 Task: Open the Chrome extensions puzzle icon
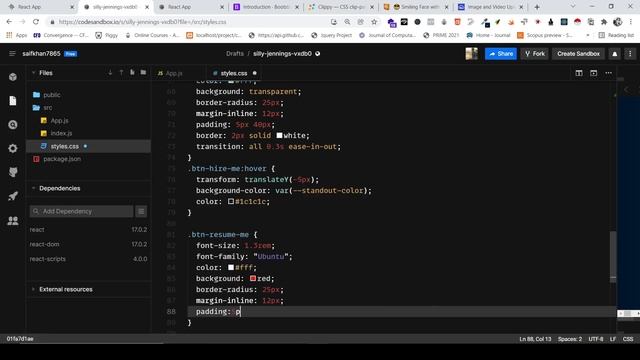click(x=604, y=22)
